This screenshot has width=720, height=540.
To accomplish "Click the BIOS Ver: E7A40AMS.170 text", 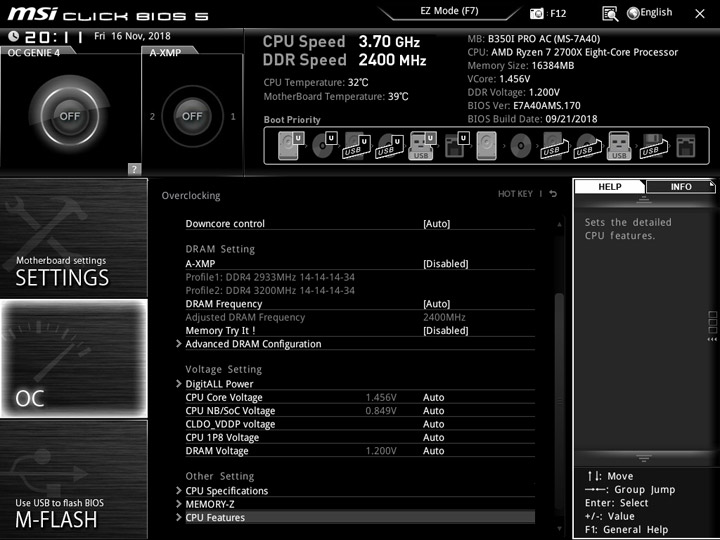I will [x=524, y=106].
